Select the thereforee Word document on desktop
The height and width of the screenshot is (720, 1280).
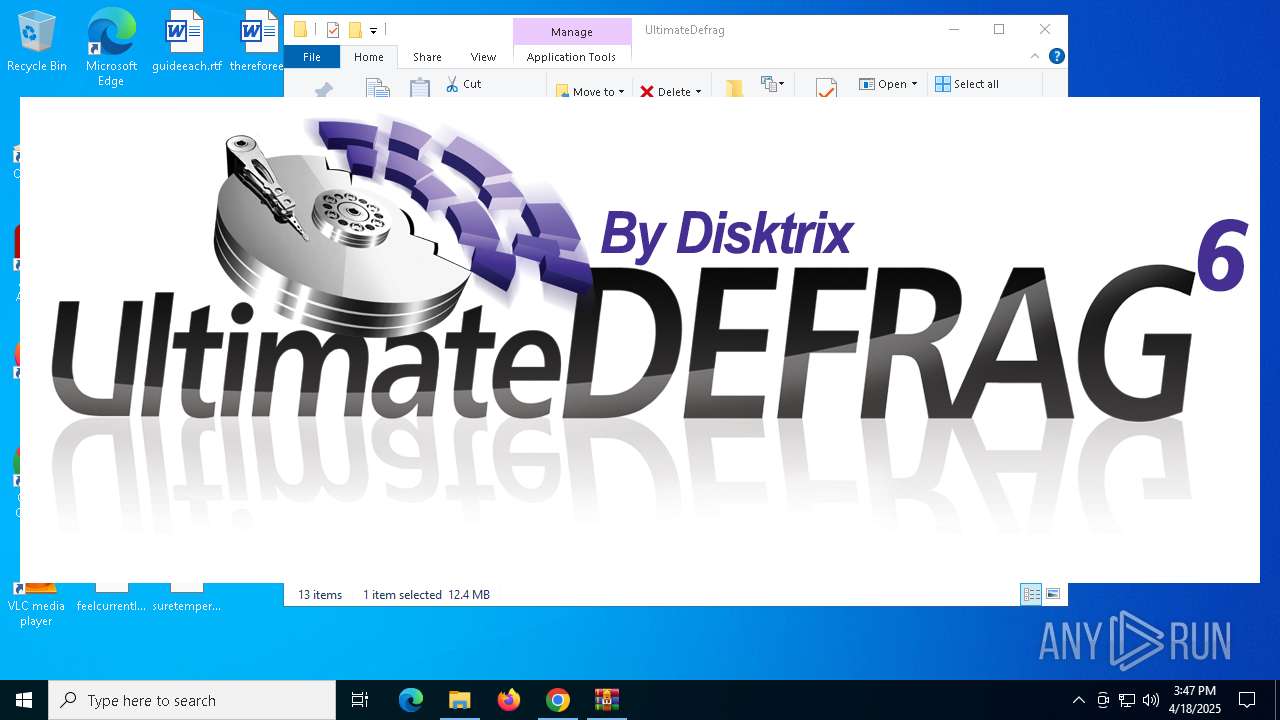[x=258, y=42]
